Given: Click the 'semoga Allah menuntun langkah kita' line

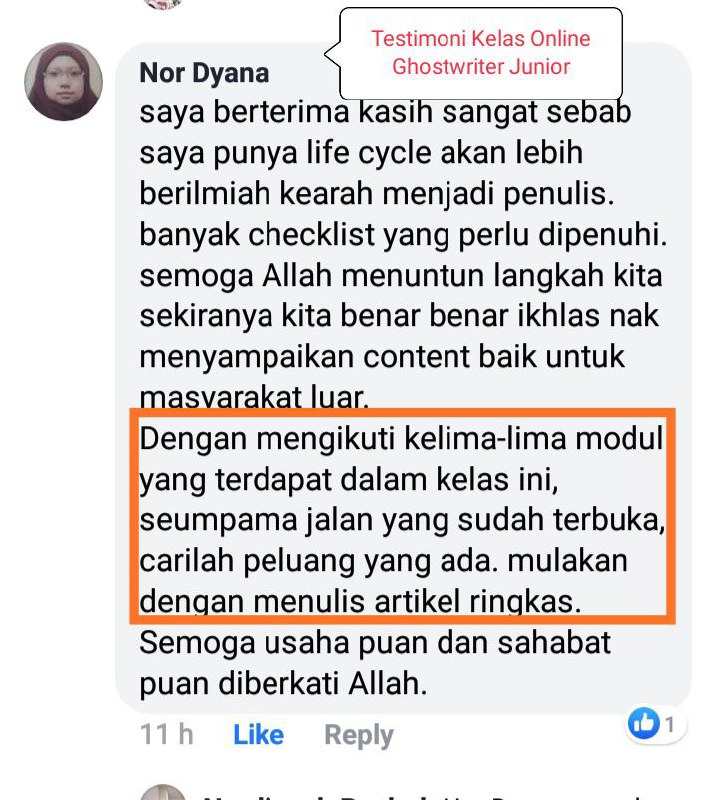Looking at the screenshot, I should click(401, 276).
